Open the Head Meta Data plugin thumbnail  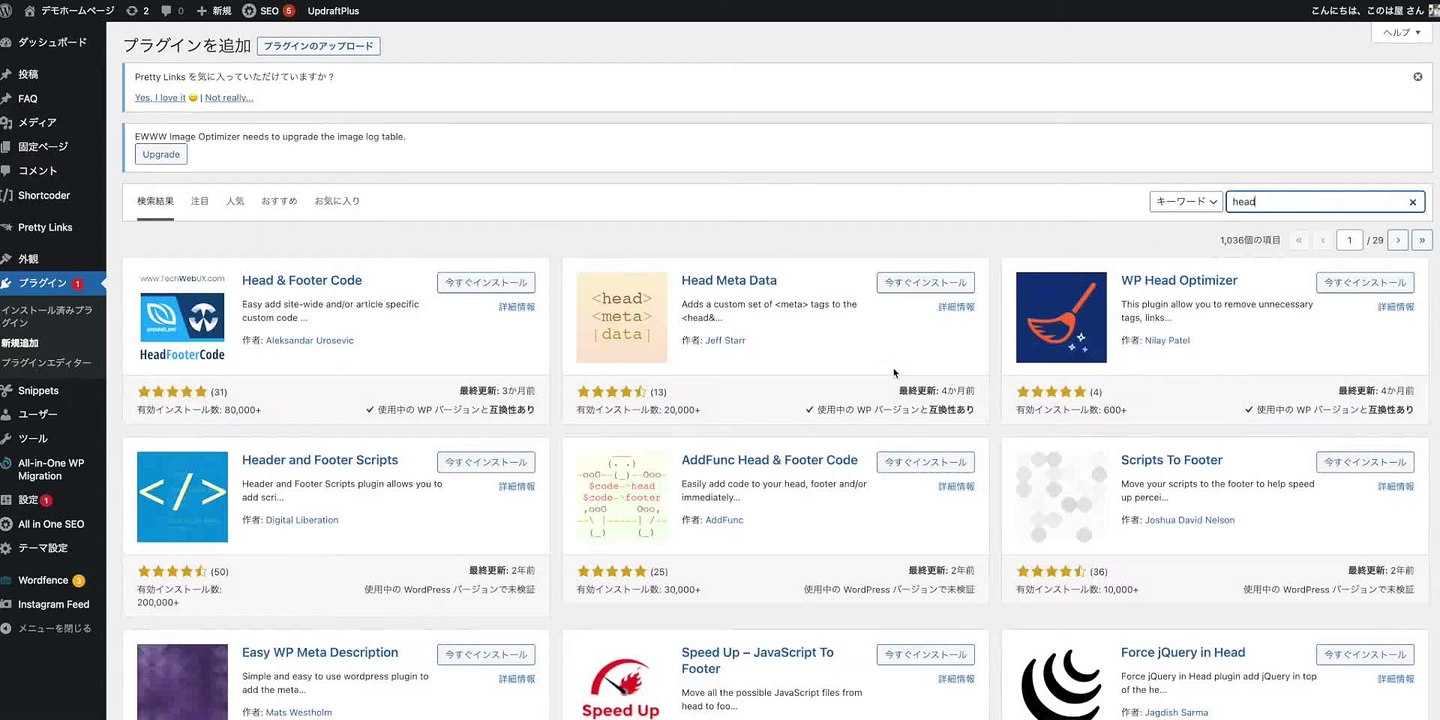[622, 317]
